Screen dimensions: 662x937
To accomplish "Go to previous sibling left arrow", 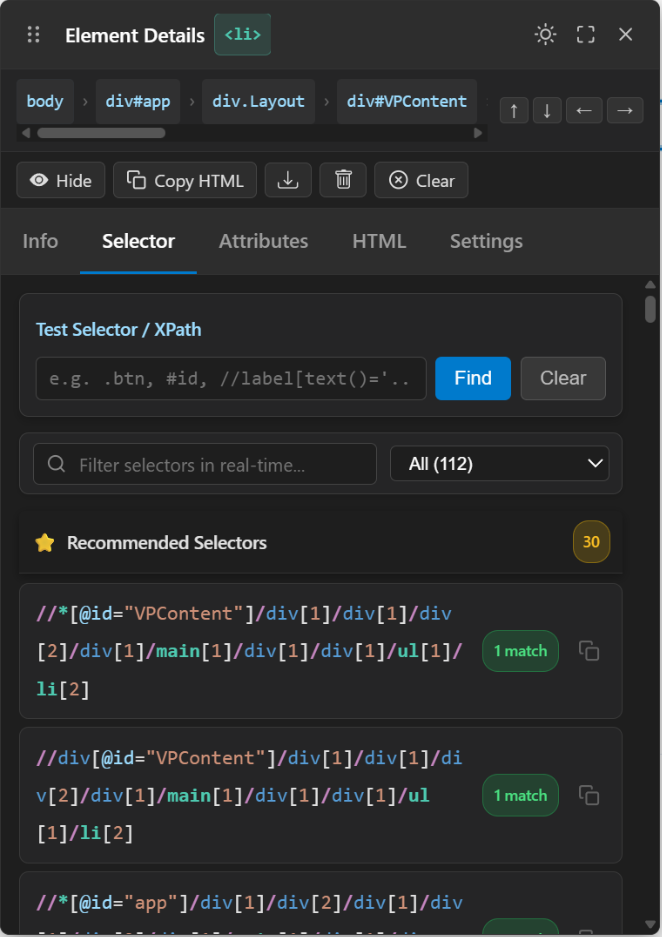I will (584, 111).
